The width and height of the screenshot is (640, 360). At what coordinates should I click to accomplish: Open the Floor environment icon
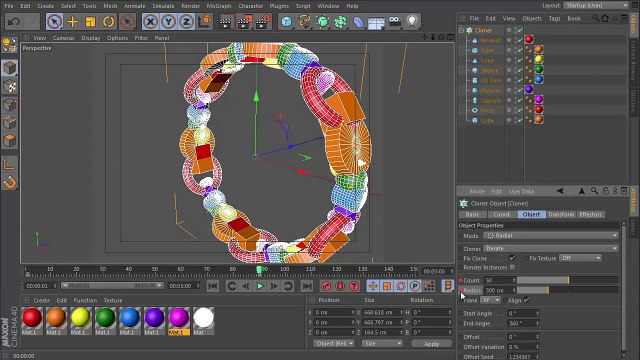376,21
